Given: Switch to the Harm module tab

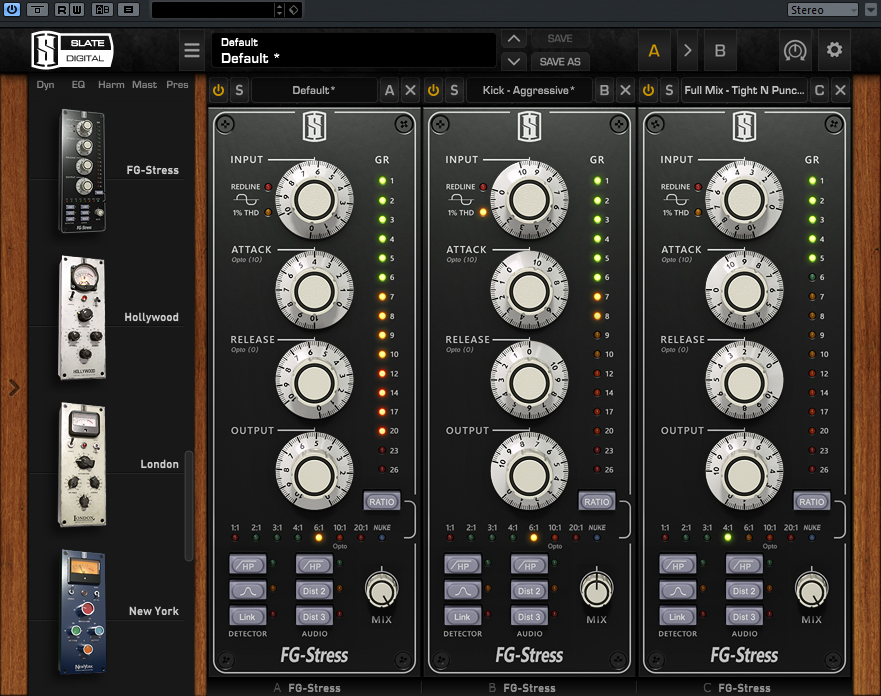Looking at the screenshot, I should (111, 85).
